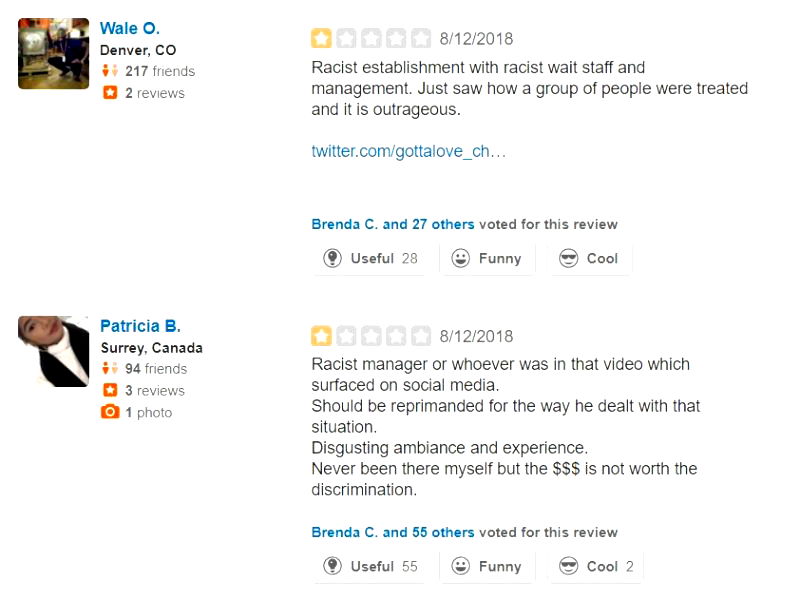Screen dimensions: 800x600
Task: Mark Wale O.'s review as Cool
Action: tap(589, 258)
